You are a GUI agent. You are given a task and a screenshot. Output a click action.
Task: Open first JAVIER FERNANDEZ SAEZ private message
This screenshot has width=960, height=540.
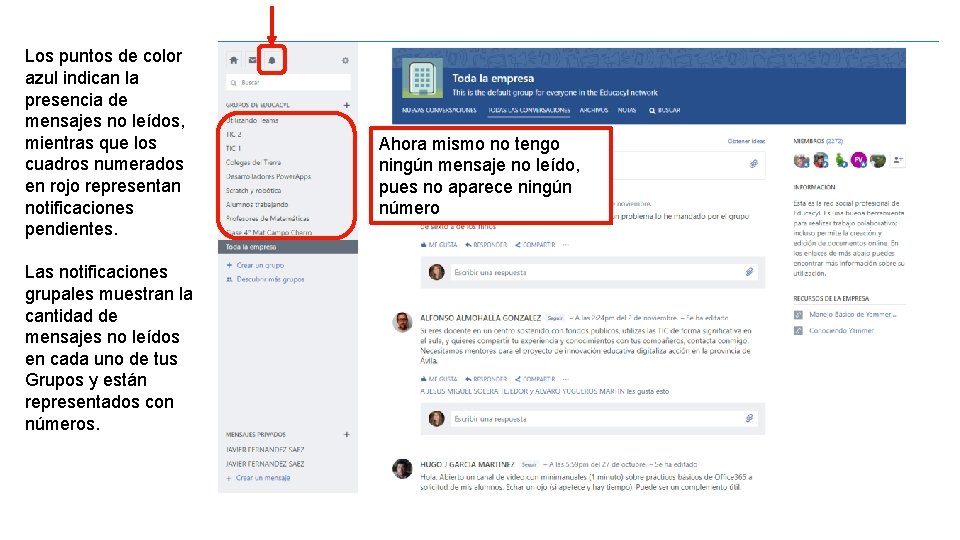click(264, 449)
